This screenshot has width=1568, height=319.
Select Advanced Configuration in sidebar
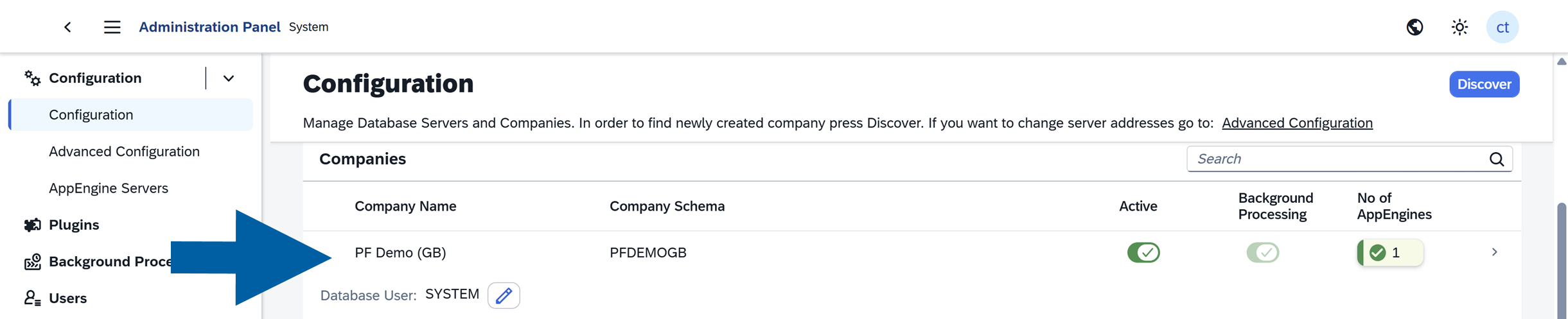(125, 151)
